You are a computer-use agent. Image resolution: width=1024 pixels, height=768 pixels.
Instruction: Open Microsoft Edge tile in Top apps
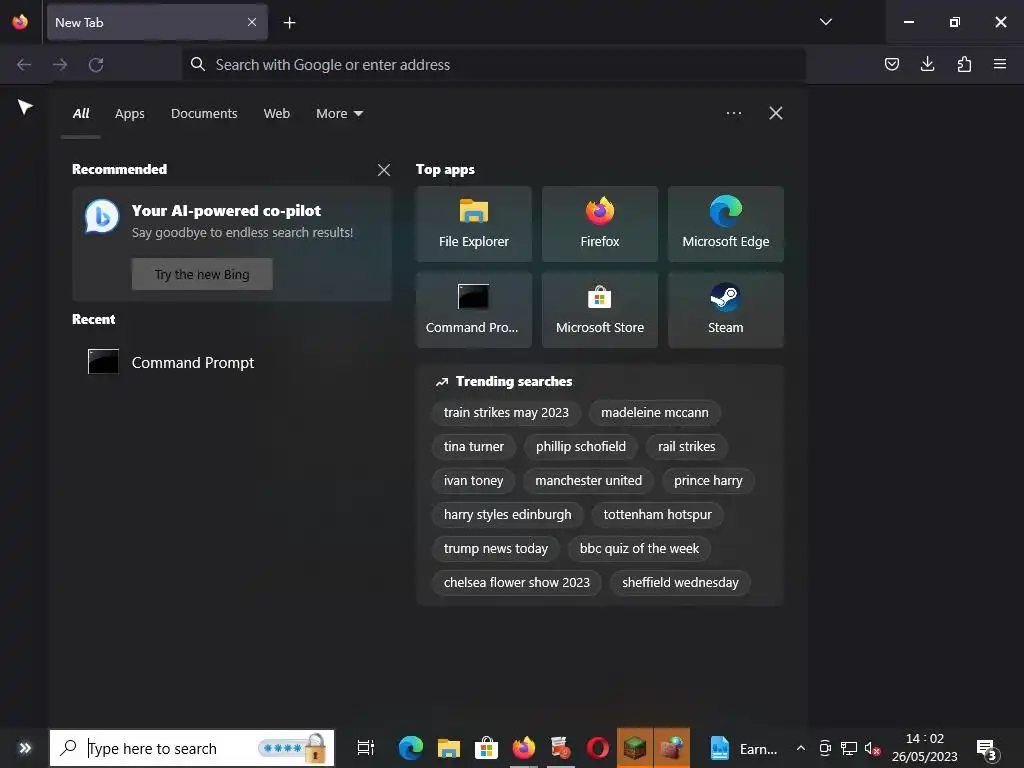tap(726, 224)
